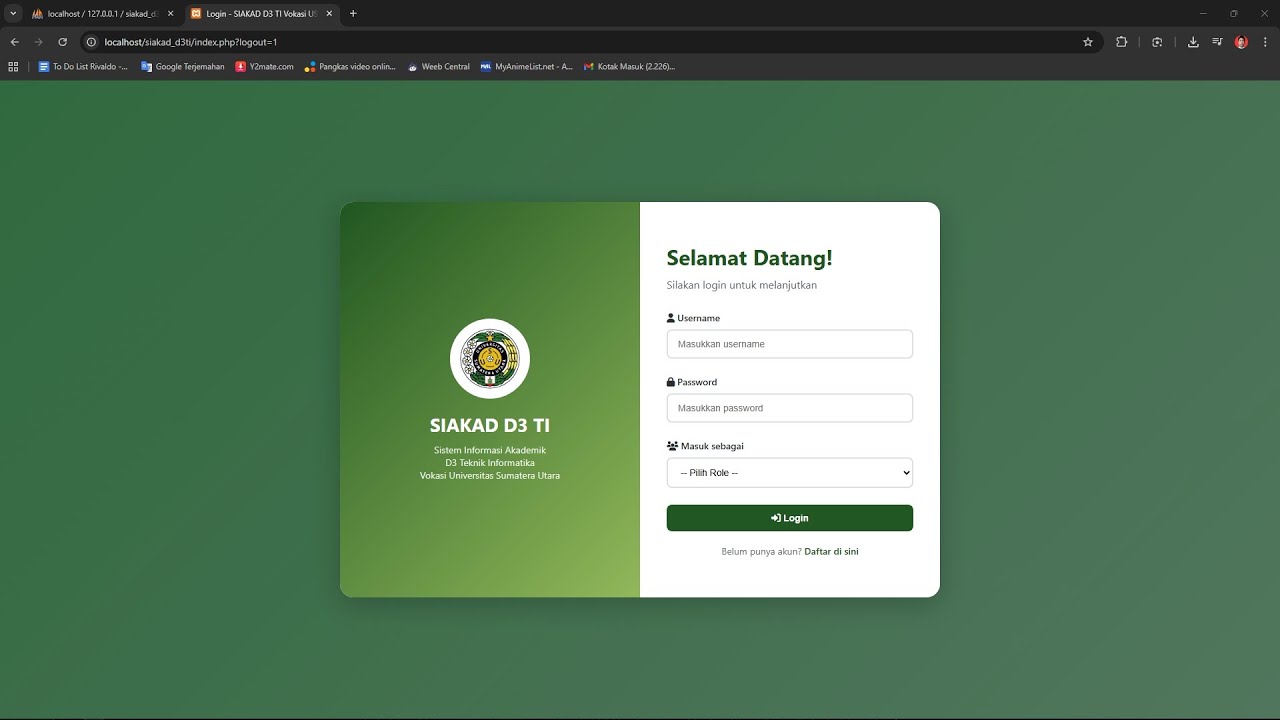Open the Pangkas video online bookmark
This screenshot has width=1280, height=720.
tap(351, 67)
